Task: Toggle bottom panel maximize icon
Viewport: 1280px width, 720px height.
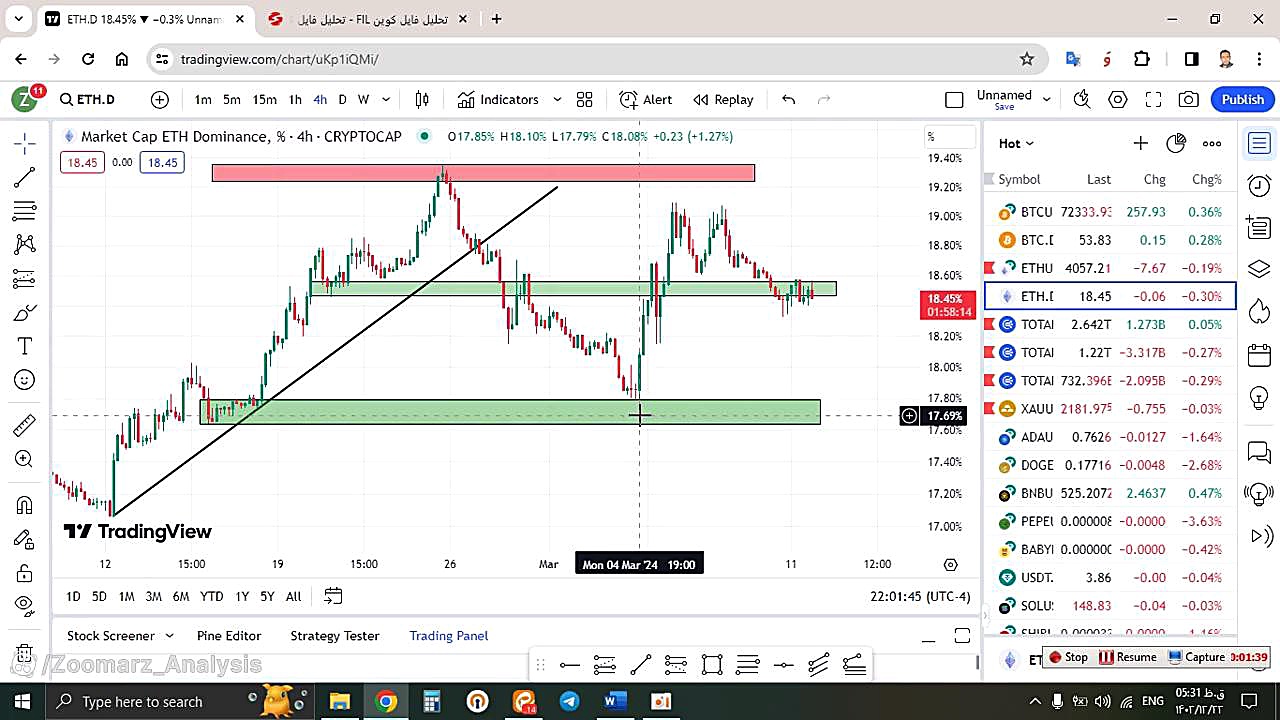Action: (962, 636)
